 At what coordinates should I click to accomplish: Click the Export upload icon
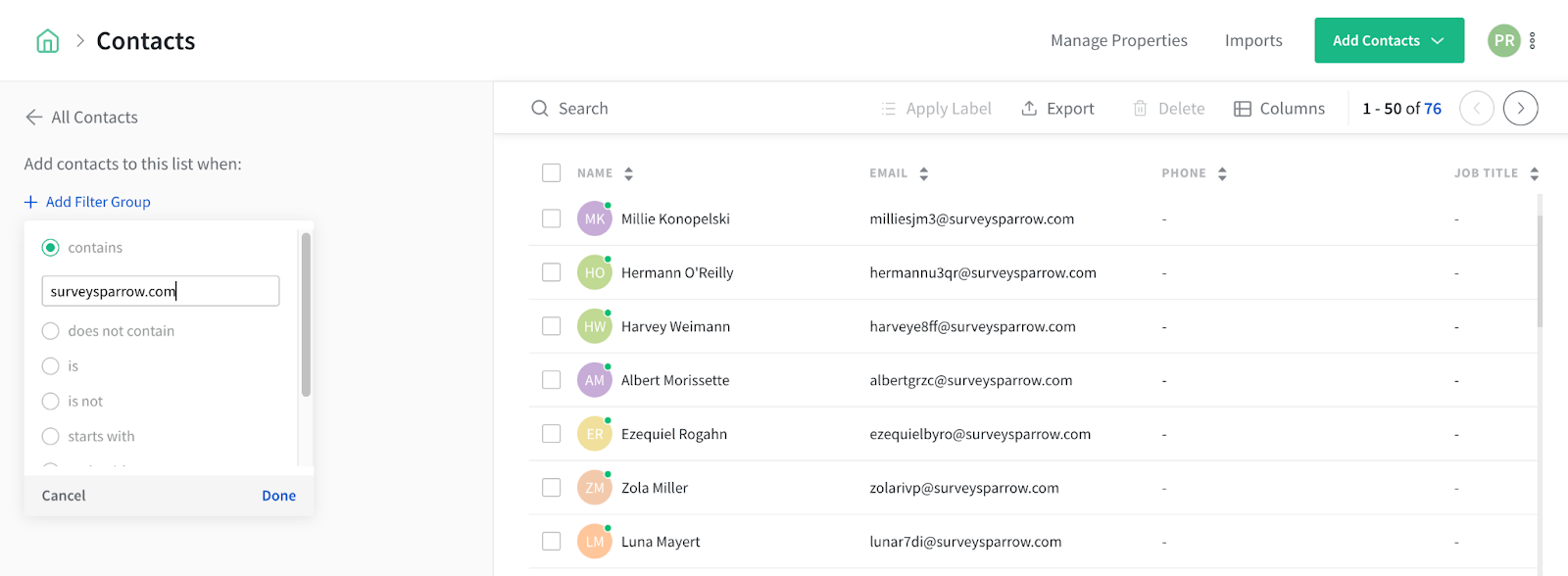pyautogui.click(x=1029, y=109)
